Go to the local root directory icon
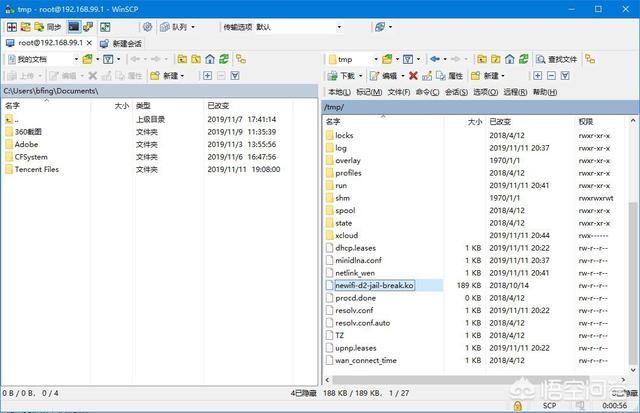Viewport: 640px width, 413px height. (x=196, y=60)
